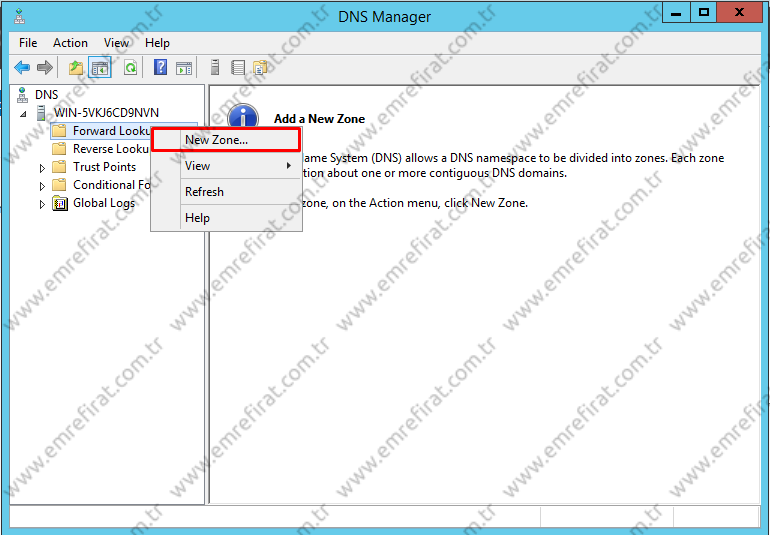770x535 pixels.
Task: Select Refresh in the context menu
Action: pos(204,192)
